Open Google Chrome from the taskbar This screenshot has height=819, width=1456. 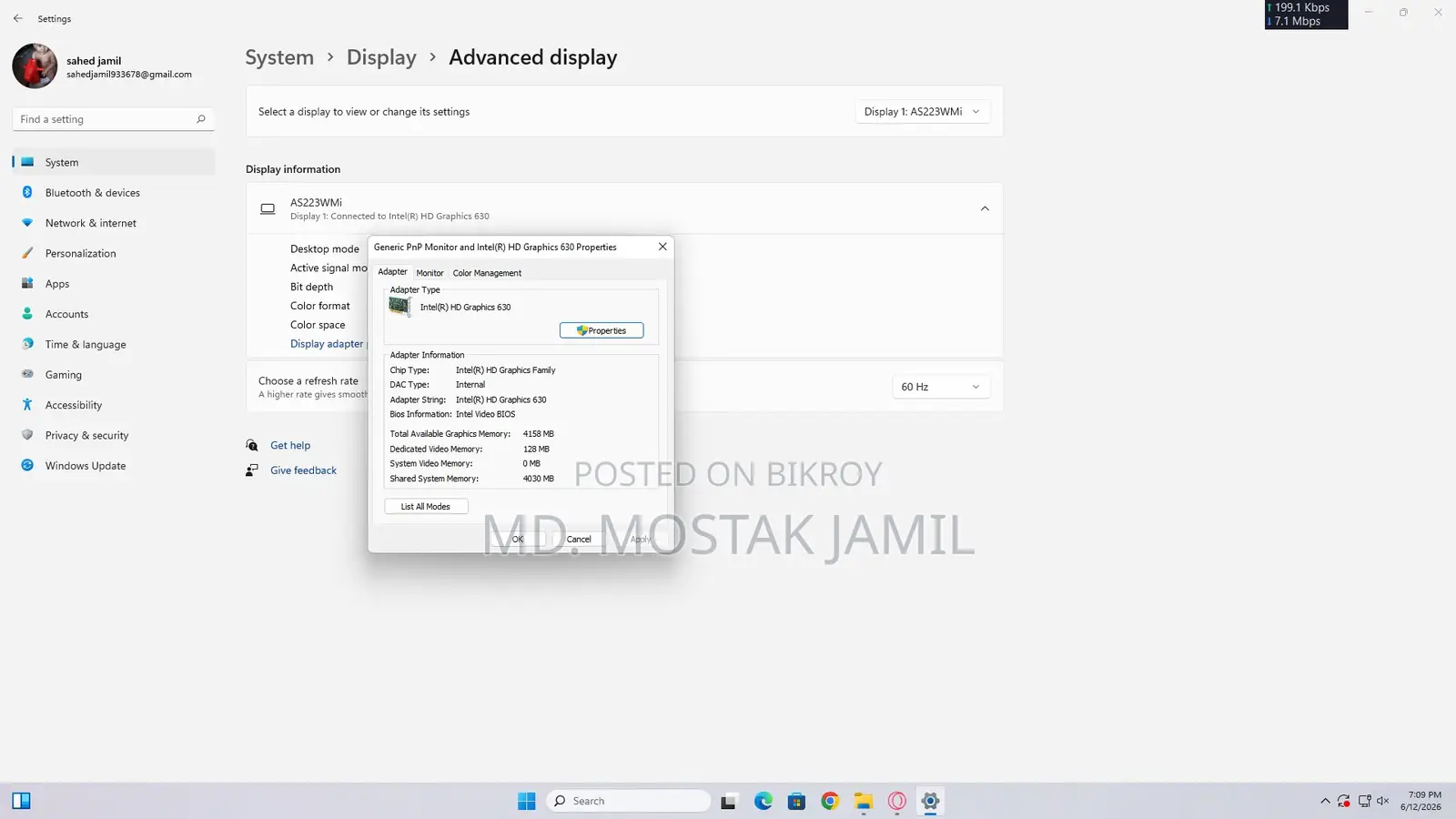[830, 801]
